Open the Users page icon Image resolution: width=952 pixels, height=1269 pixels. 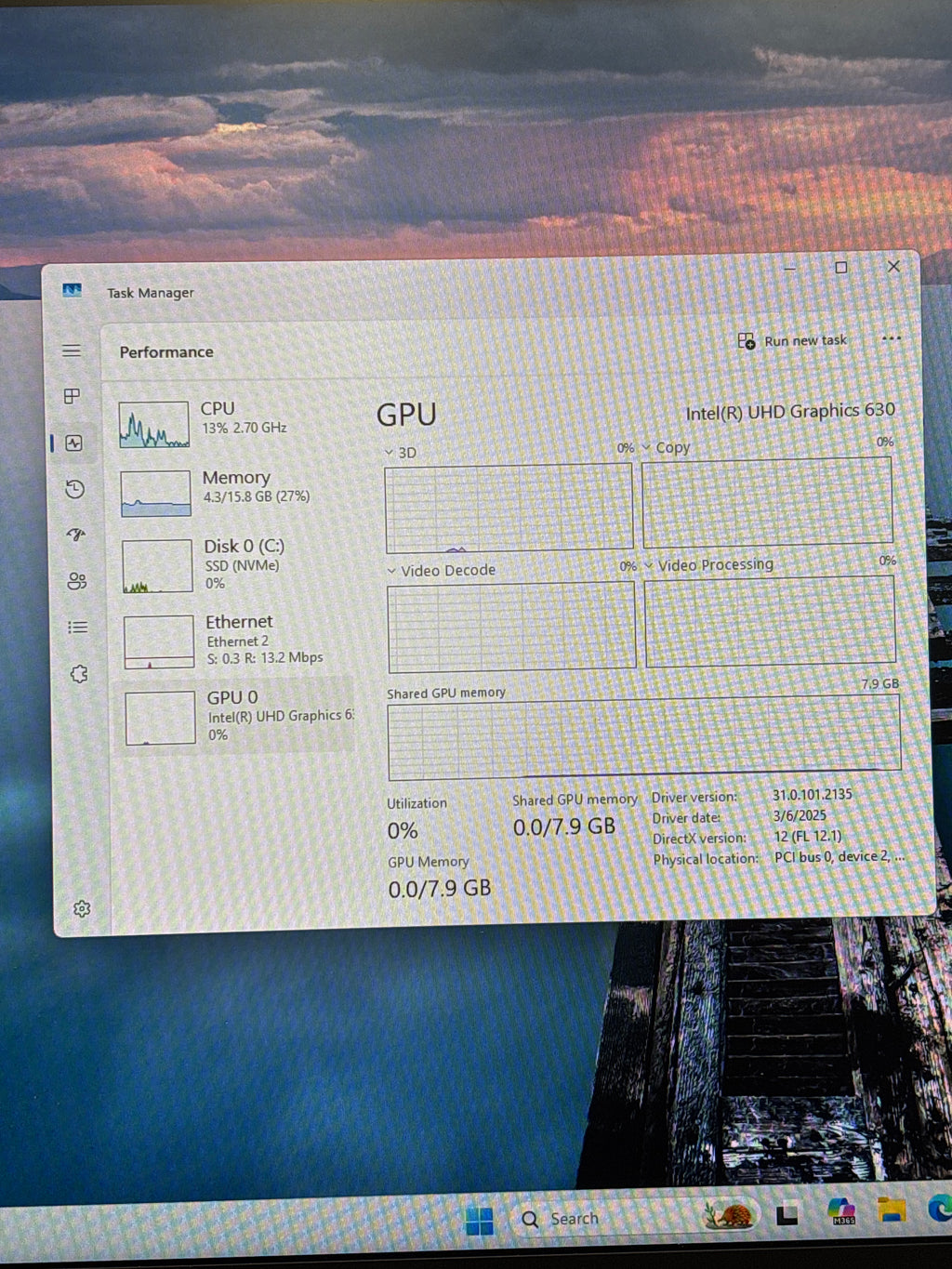coord(77,581)
